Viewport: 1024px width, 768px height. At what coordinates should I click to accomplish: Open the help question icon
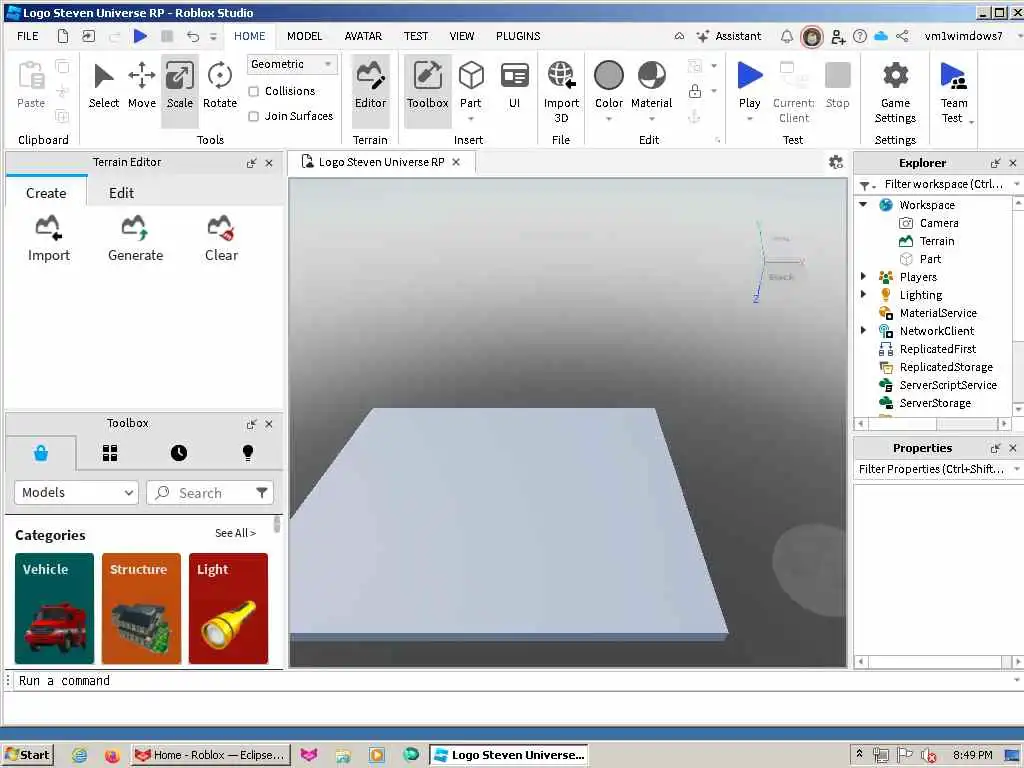click(860, 36)
